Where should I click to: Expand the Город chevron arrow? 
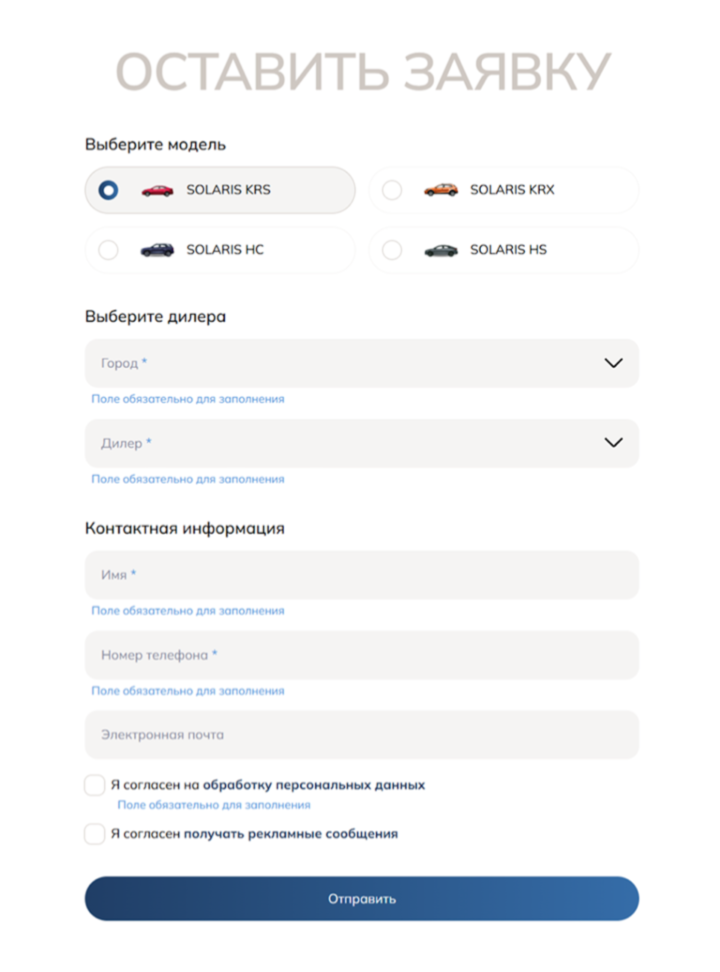pyautogui.click(x=613, y=363)
